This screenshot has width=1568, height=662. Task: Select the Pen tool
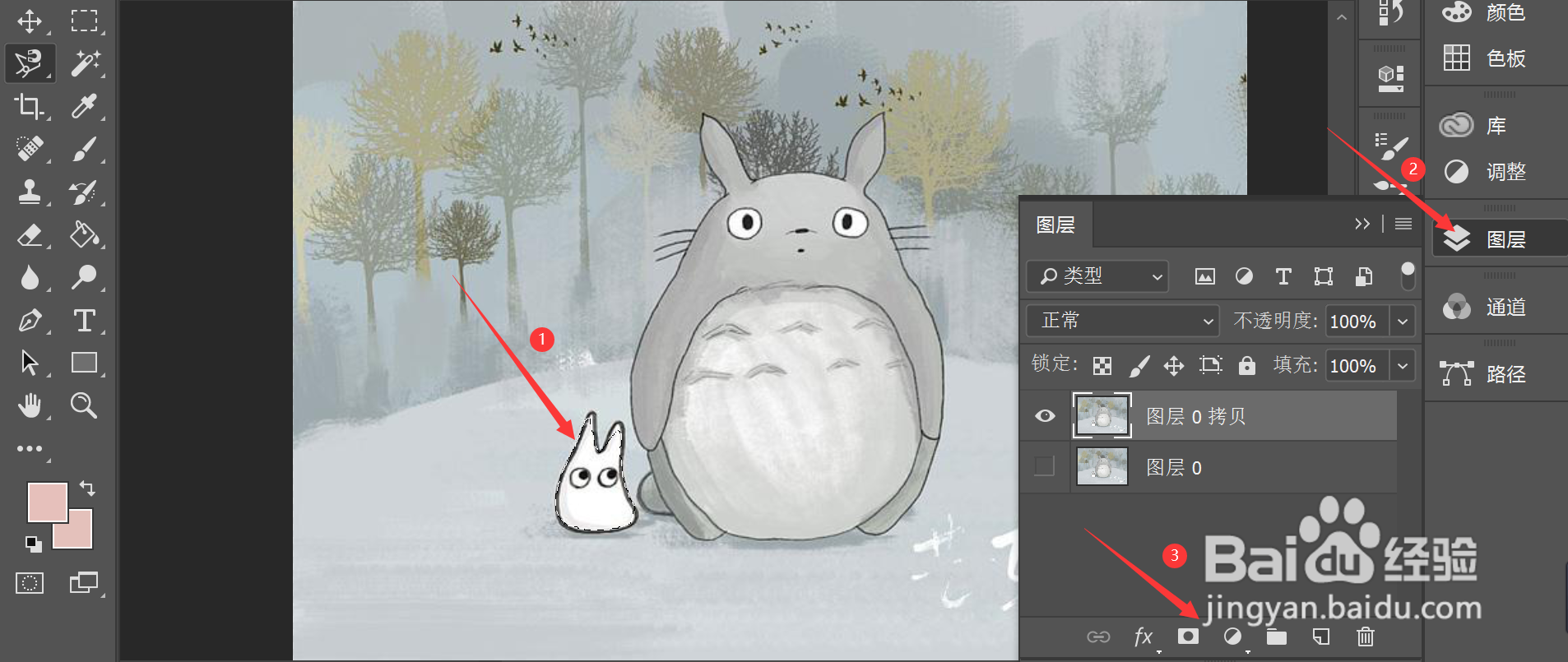[30, 320]
